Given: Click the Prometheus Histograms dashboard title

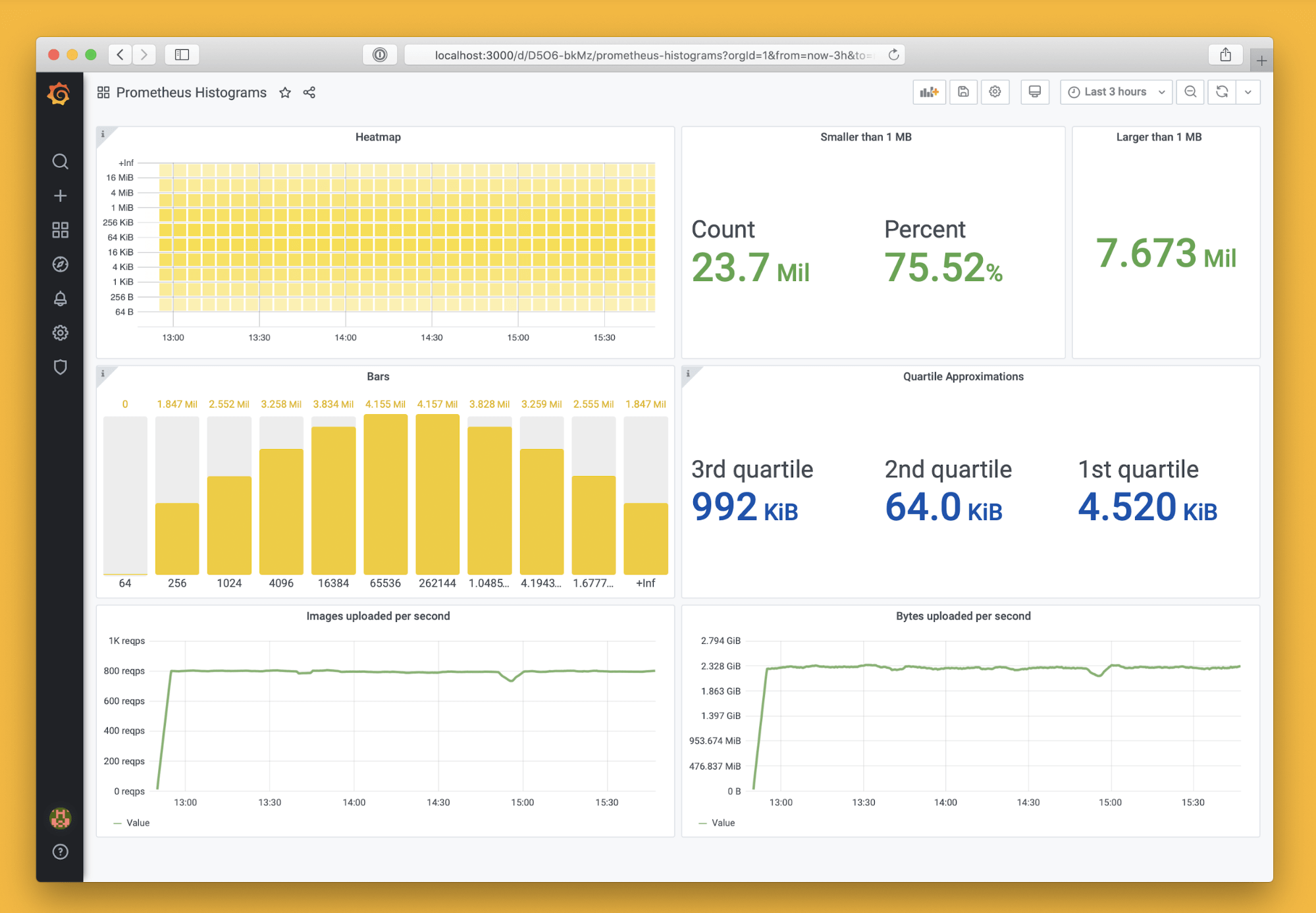Looking at the screenshot, I should 191,93.
